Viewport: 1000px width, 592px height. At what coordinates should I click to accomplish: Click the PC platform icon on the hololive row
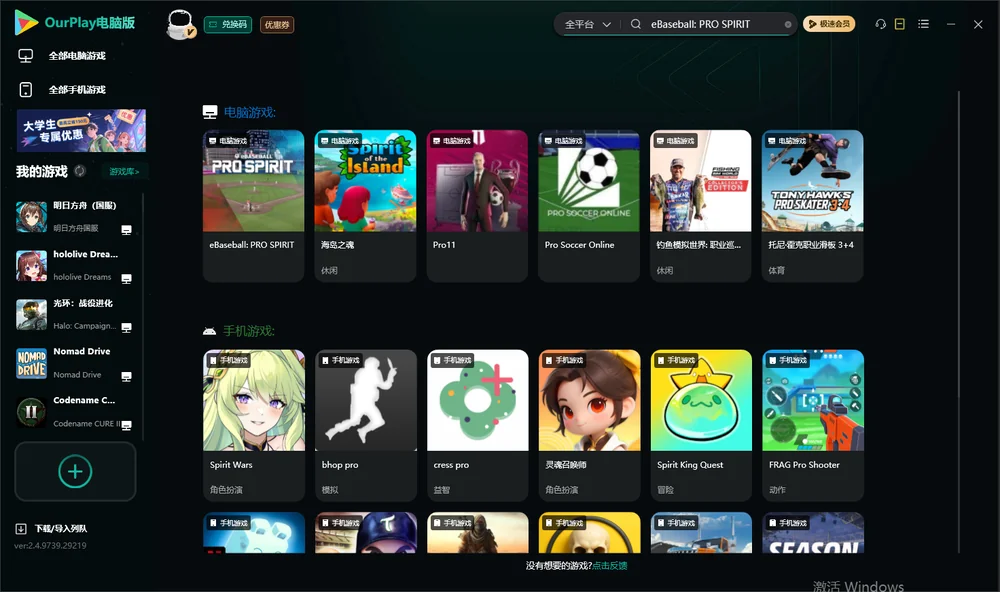pyautogui.click(x=126, y=279)
